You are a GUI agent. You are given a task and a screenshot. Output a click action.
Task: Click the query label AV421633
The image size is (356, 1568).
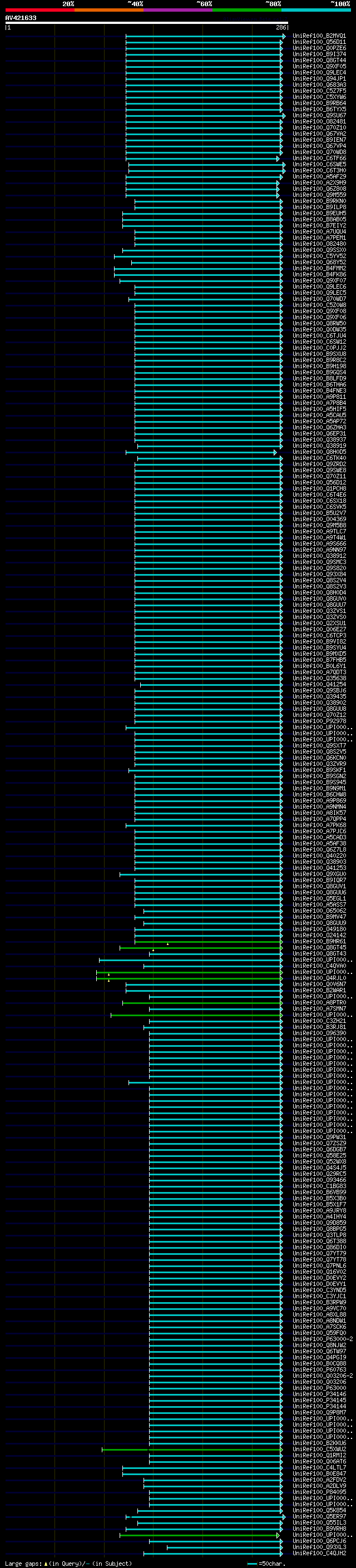[x=21, y=18]
